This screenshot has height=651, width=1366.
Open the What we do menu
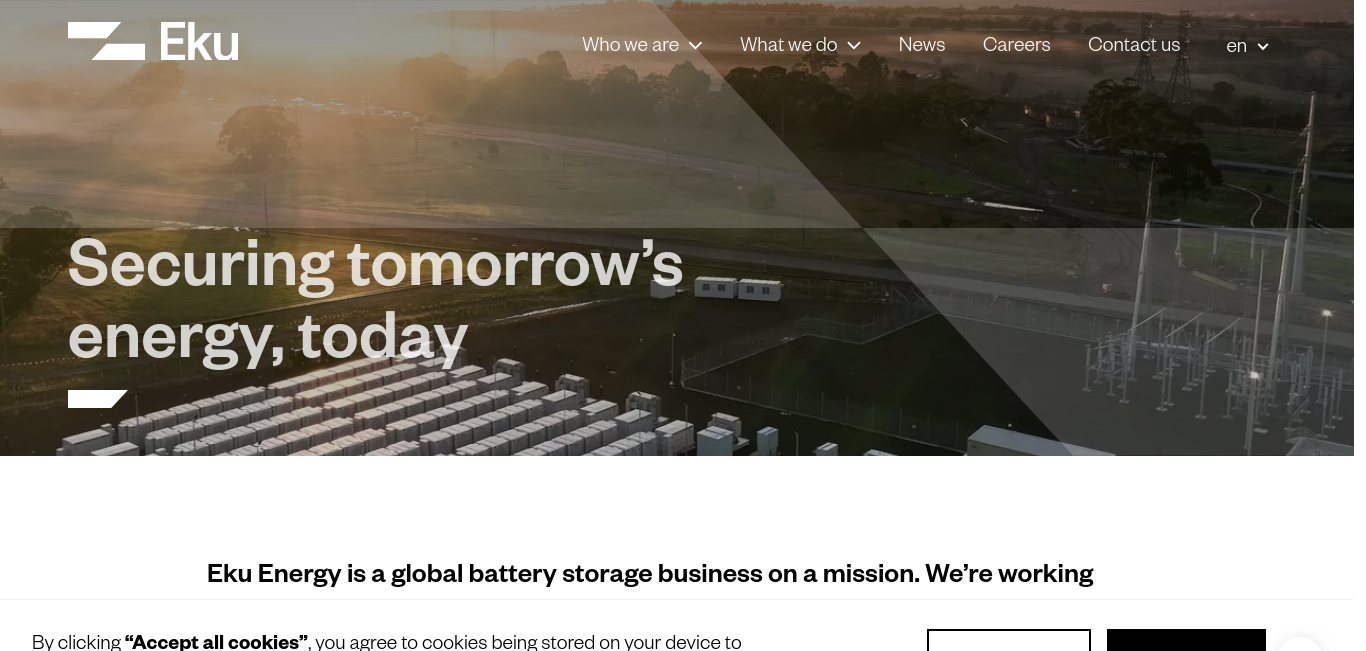point(788,45)
